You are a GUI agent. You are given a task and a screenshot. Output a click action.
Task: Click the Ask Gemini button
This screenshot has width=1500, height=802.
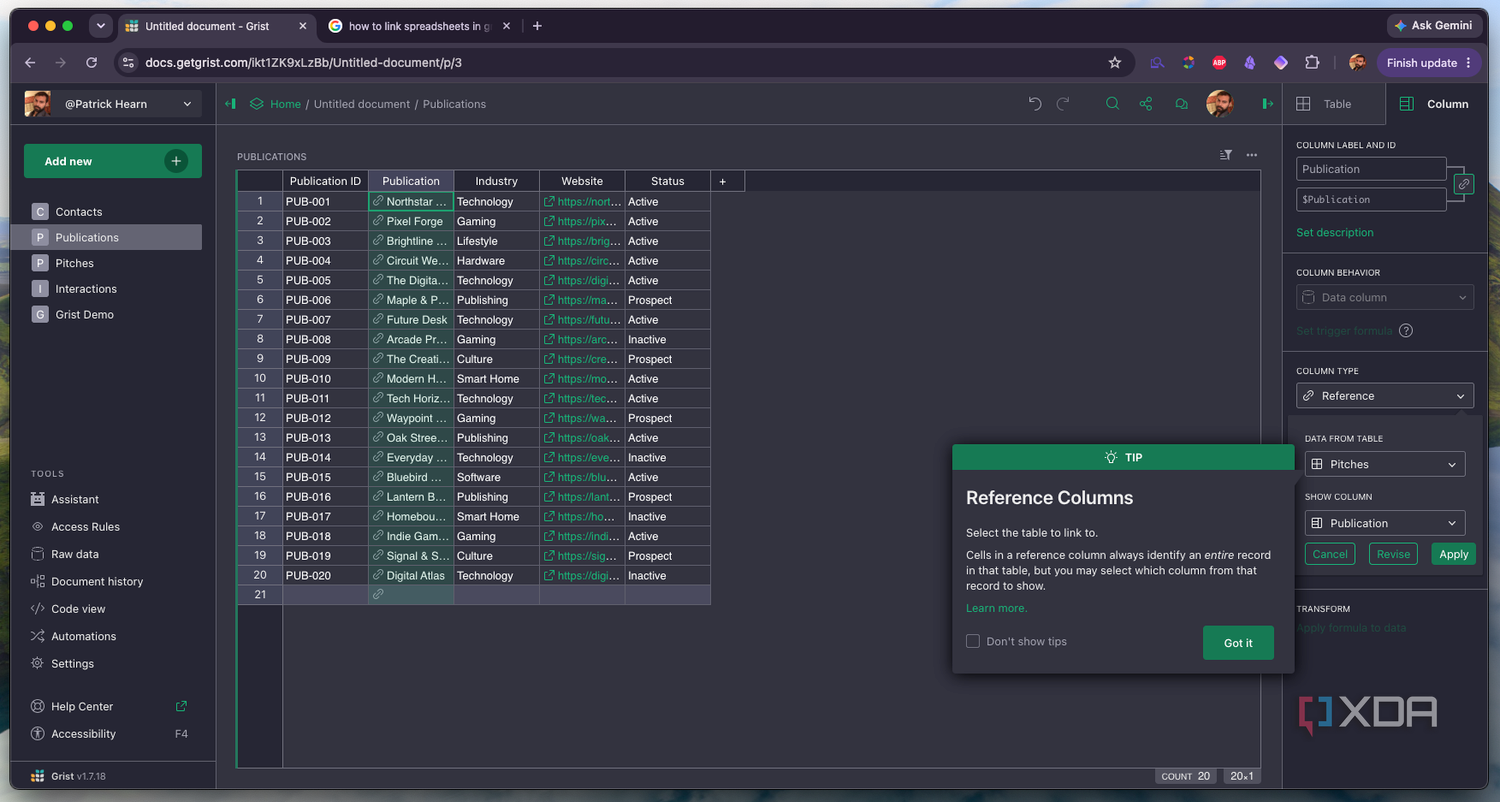[x=1434, y=26]
